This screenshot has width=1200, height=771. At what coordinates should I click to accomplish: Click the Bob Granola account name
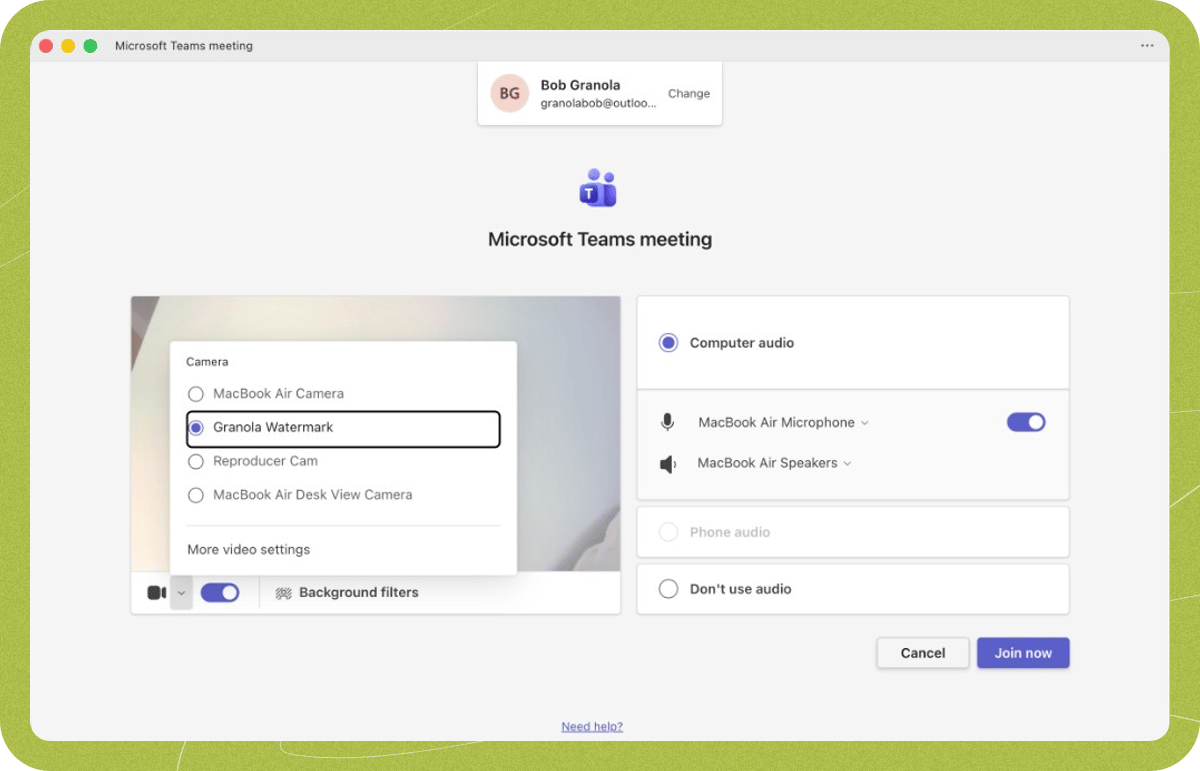(x=580, y=85)
